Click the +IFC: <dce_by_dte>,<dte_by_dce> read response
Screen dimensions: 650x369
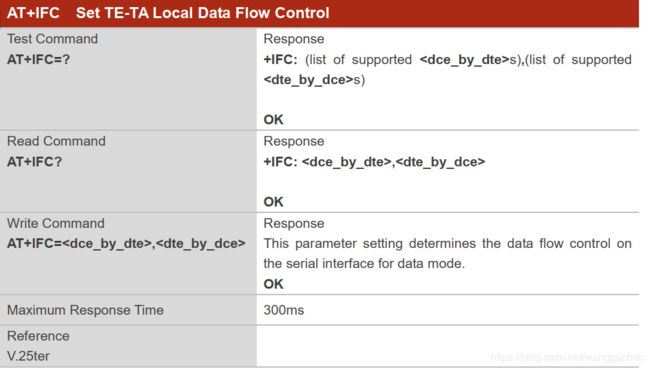coord(374,162)
